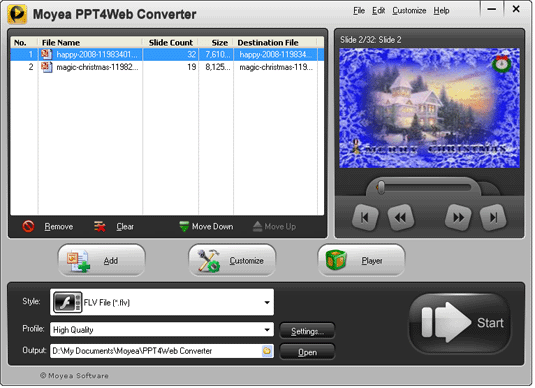Screen dimensions: 535x388
Task: Rewind to previous slide in preview
Action: point(401,218)
